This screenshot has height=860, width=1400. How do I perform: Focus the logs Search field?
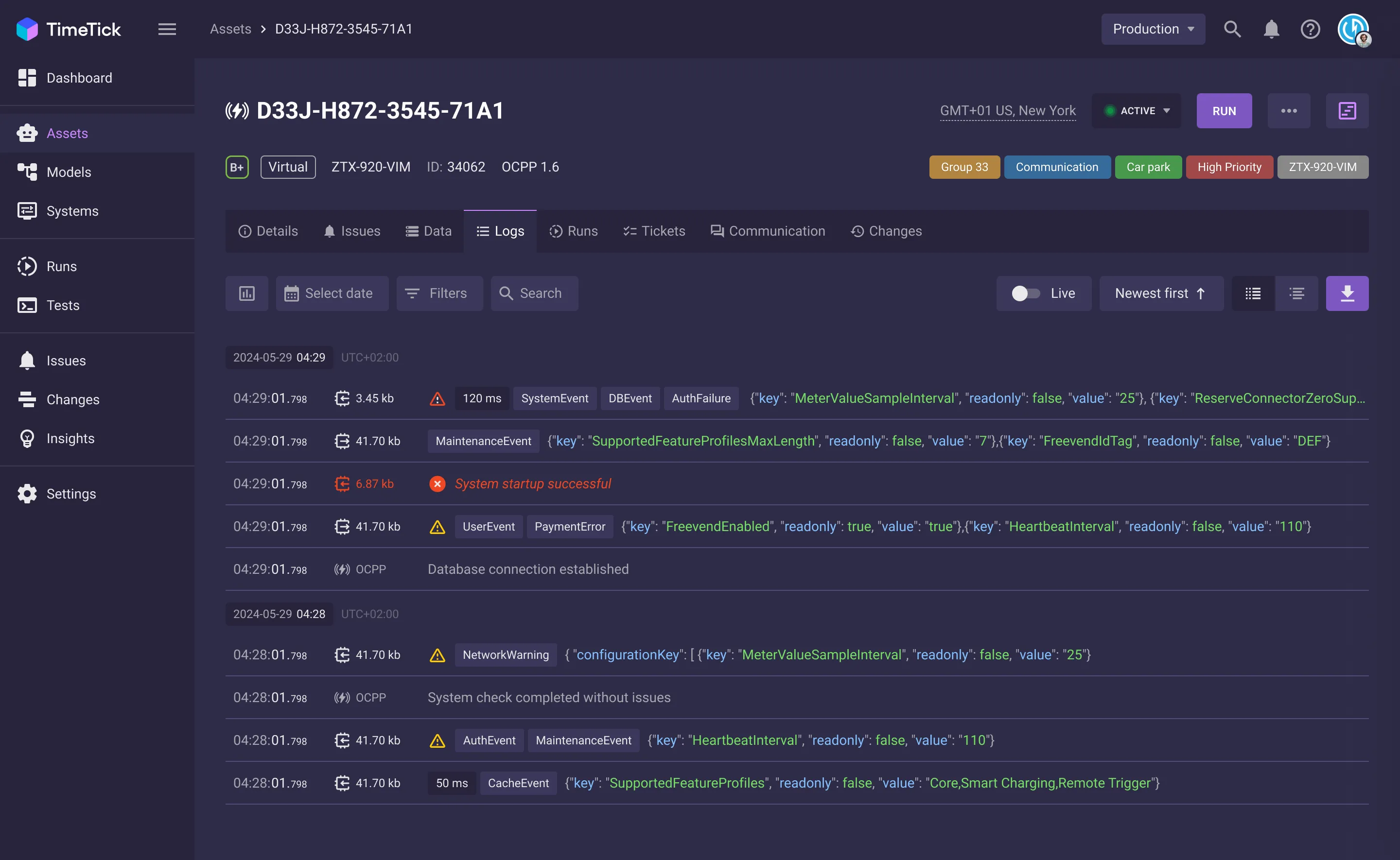pyautogui.click(x=534, y=293)
